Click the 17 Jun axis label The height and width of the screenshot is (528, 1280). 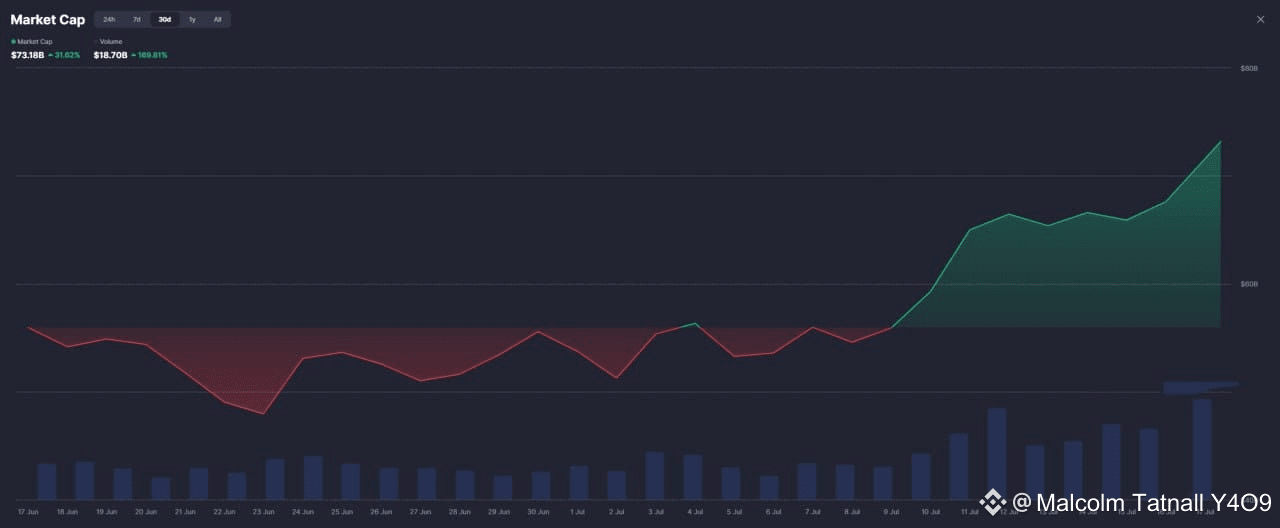point(28,511)
